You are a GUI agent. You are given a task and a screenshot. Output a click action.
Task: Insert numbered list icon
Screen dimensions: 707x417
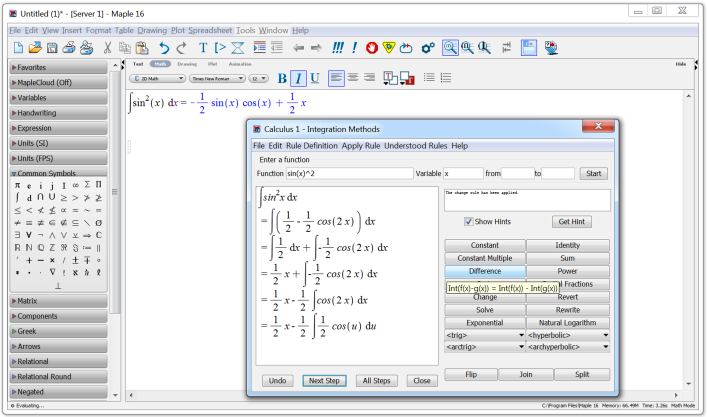(x=446, y=78)
